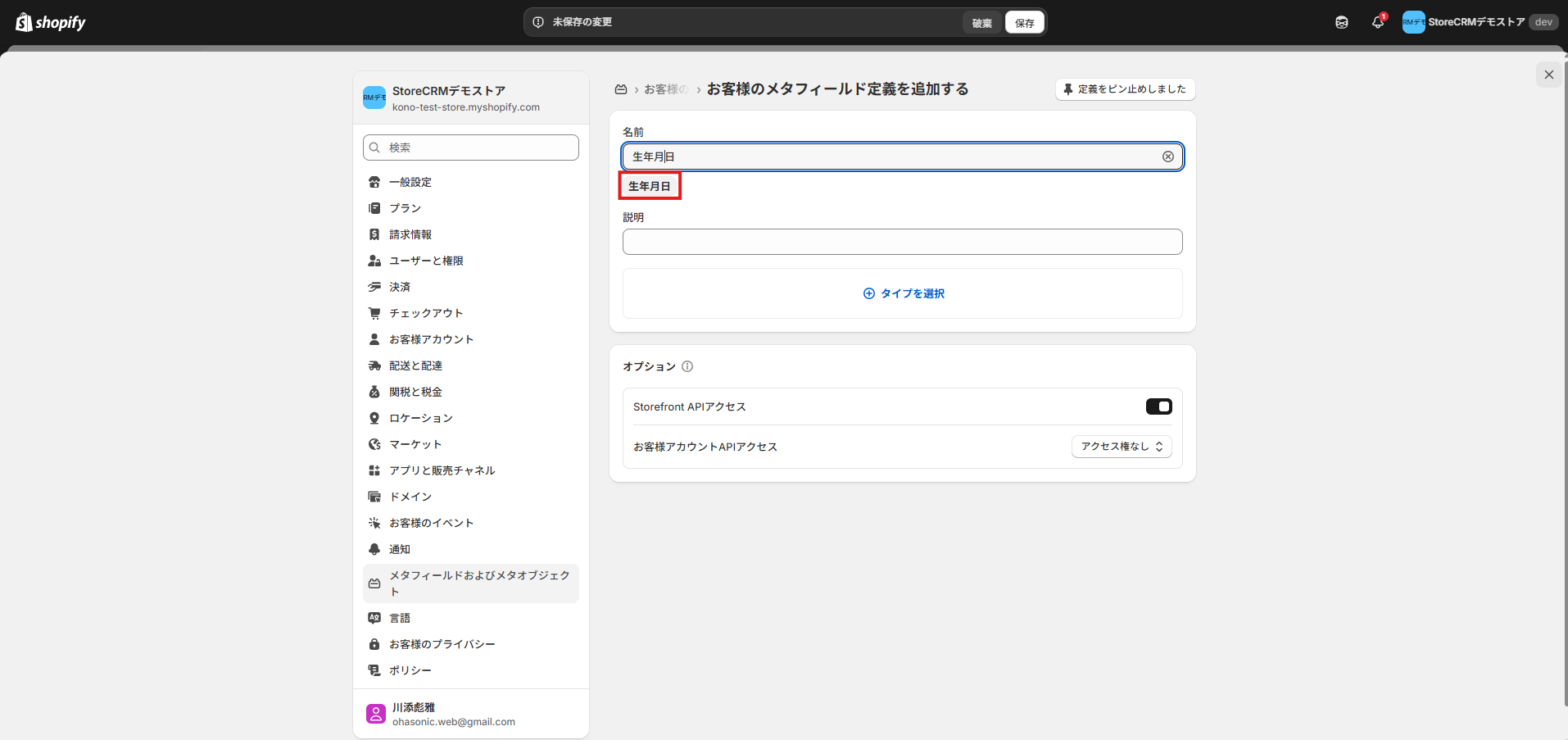
Task: Click the notification bell icon
Action: point(1377,23)
